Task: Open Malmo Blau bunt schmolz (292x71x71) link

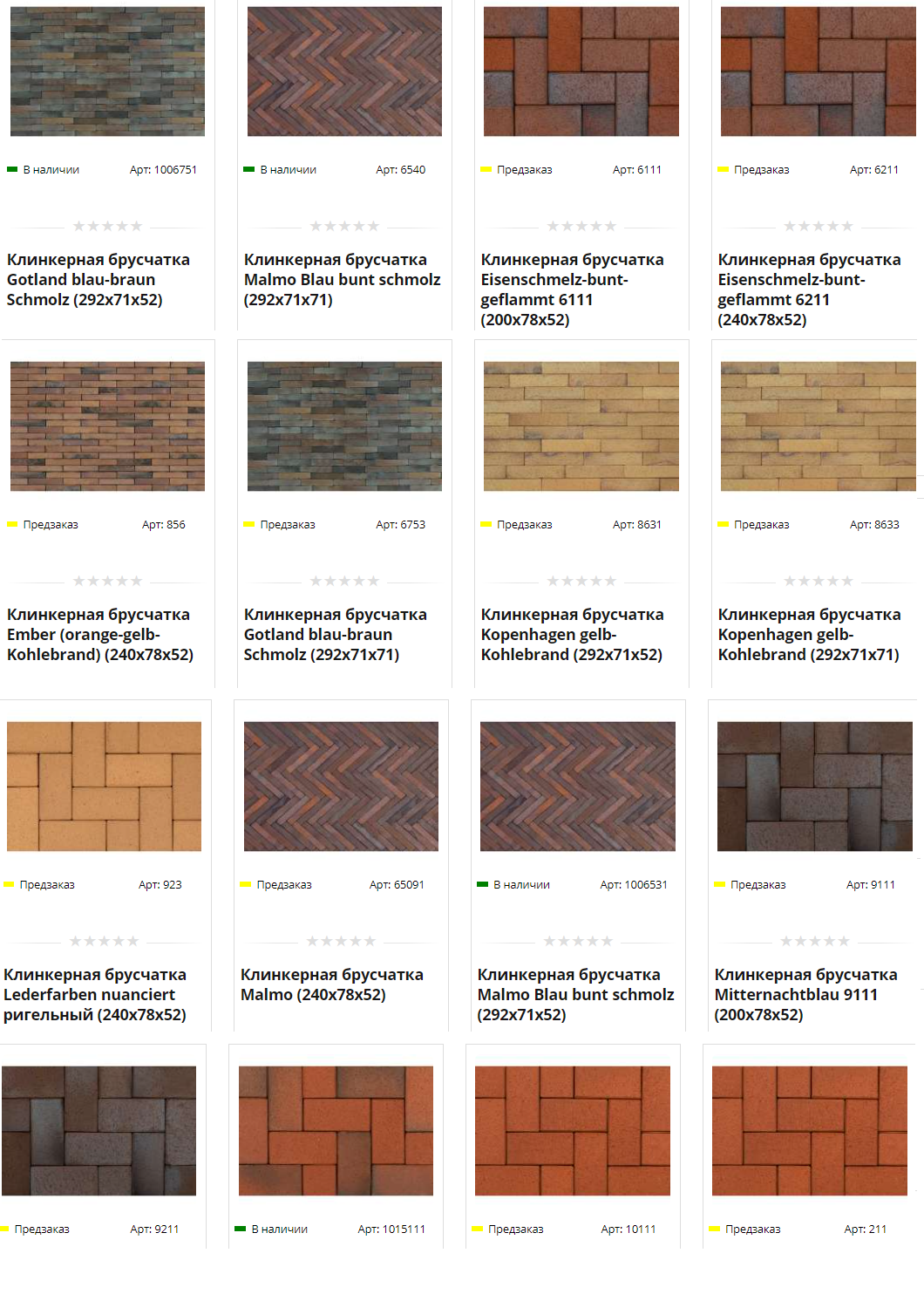Action: [343, 279]
